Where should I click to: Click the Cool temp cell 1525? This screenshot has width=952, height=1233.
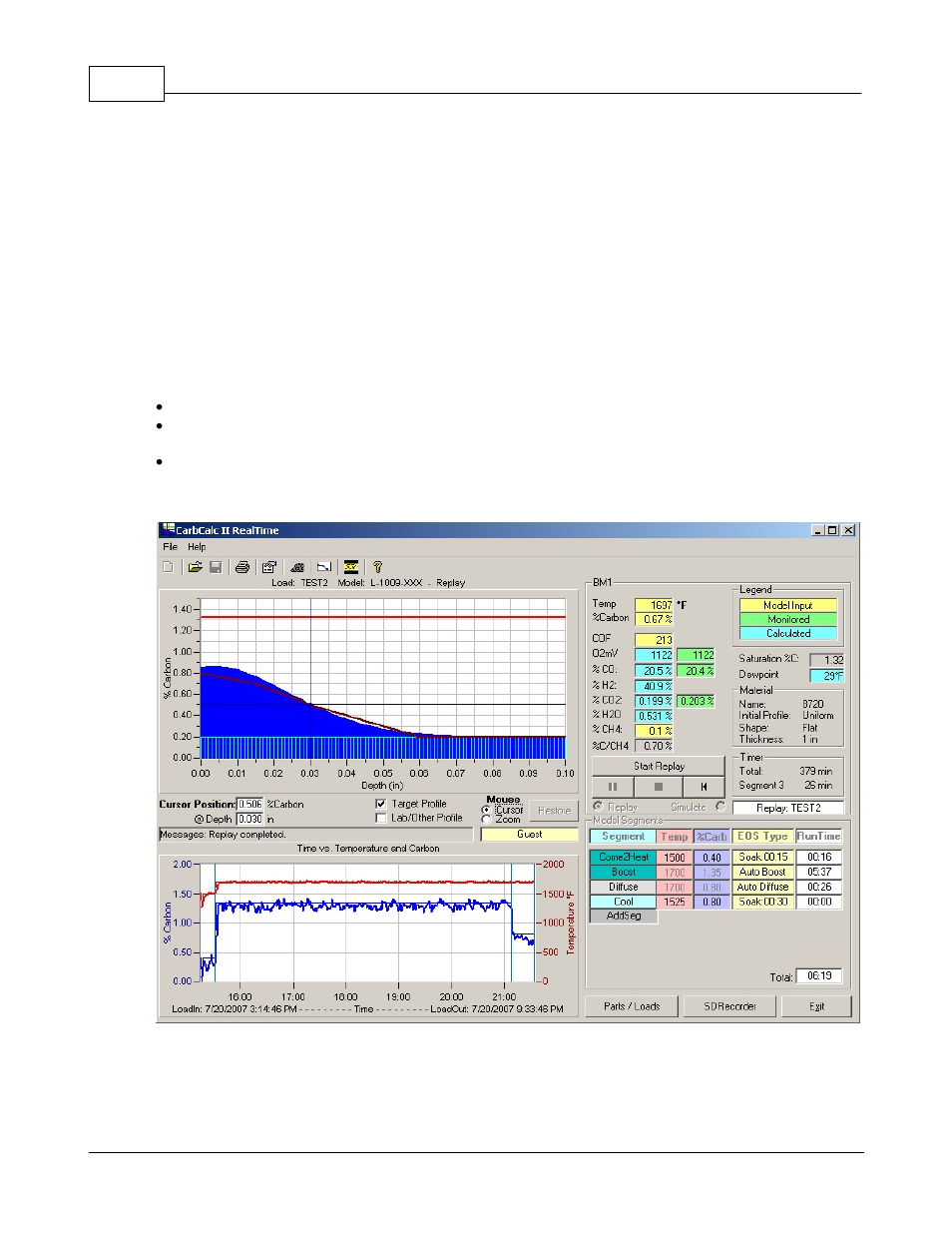(x=675, y=902)
